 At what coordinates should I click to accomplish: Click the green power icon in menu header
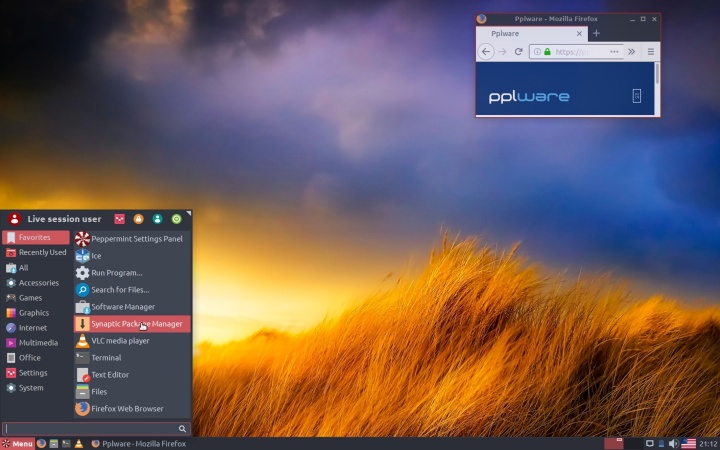pos(176,219)
